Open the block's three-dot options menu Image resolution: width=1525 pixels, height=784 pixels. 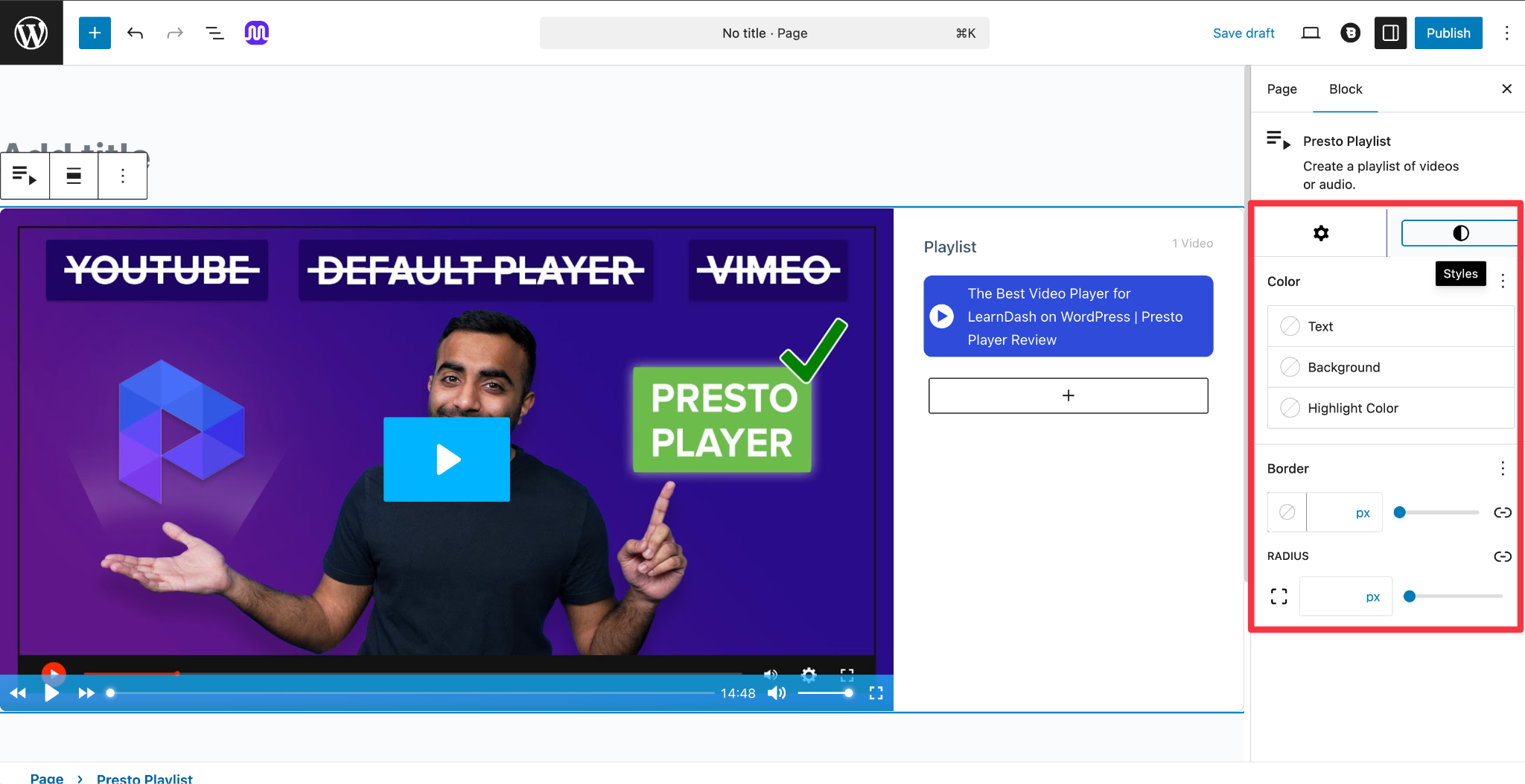[x=123, y=176]
